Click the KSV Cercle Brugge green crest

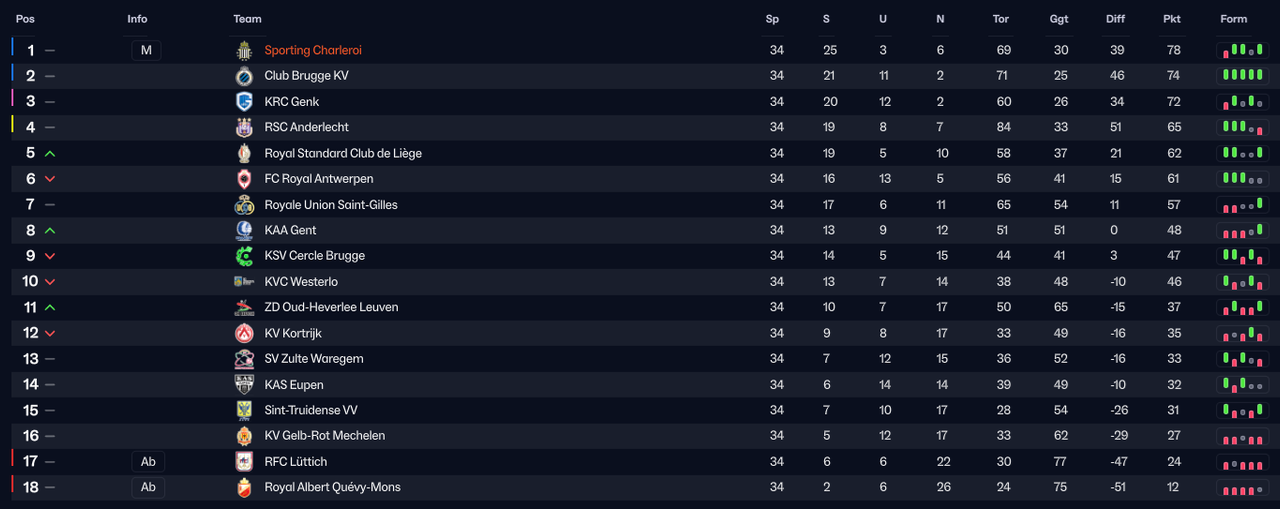coord(244,256)
